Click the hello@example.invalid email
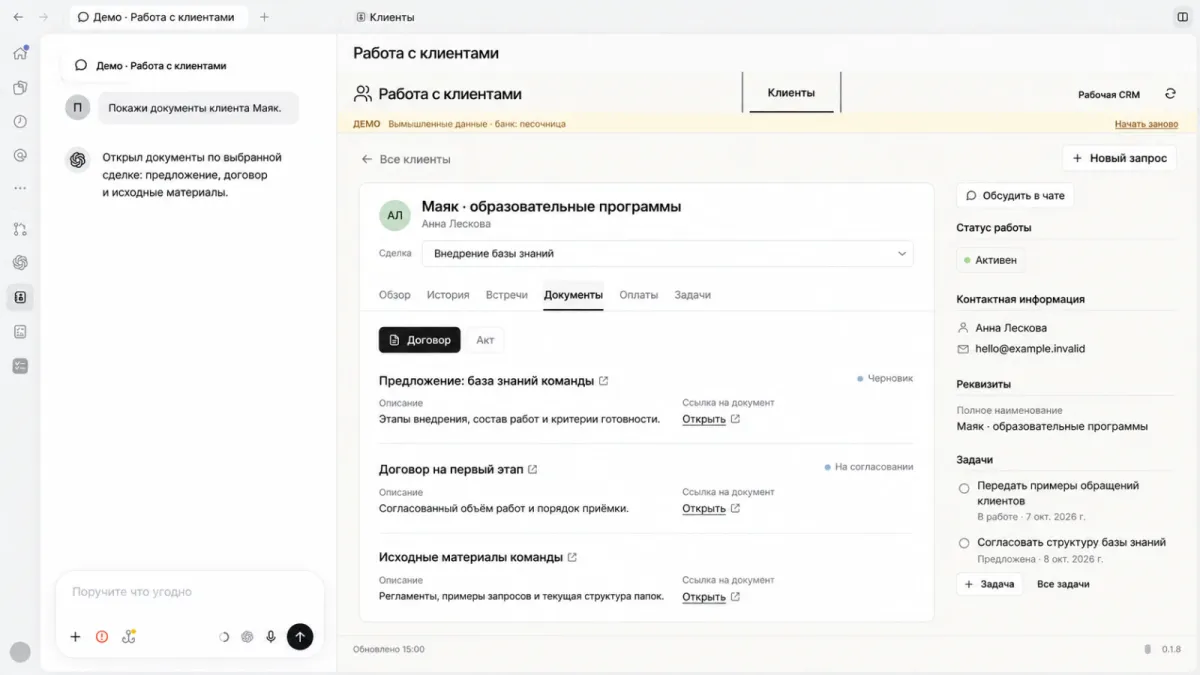Viewport: 1200px width, 675px height. (x=1030, y=349)
